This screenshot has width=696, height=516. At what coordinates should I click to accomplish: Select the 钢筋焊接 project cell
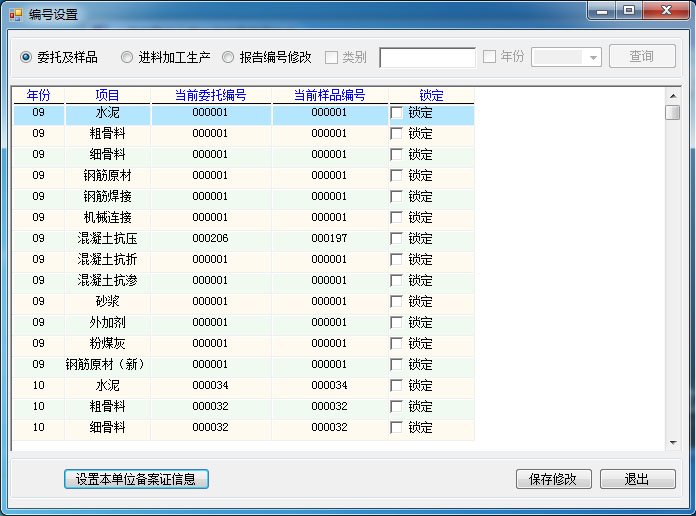107,196
